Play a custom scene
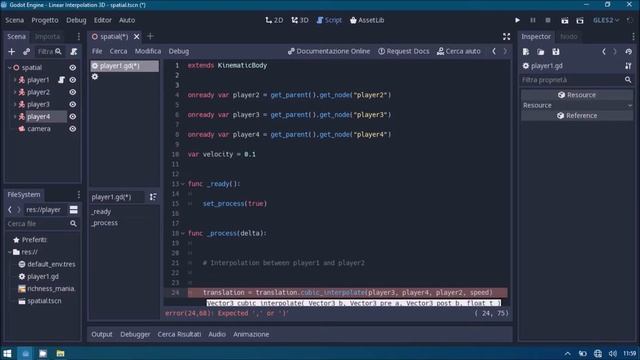The width and height of the screenshot is (640, 360). coord(580,20)
